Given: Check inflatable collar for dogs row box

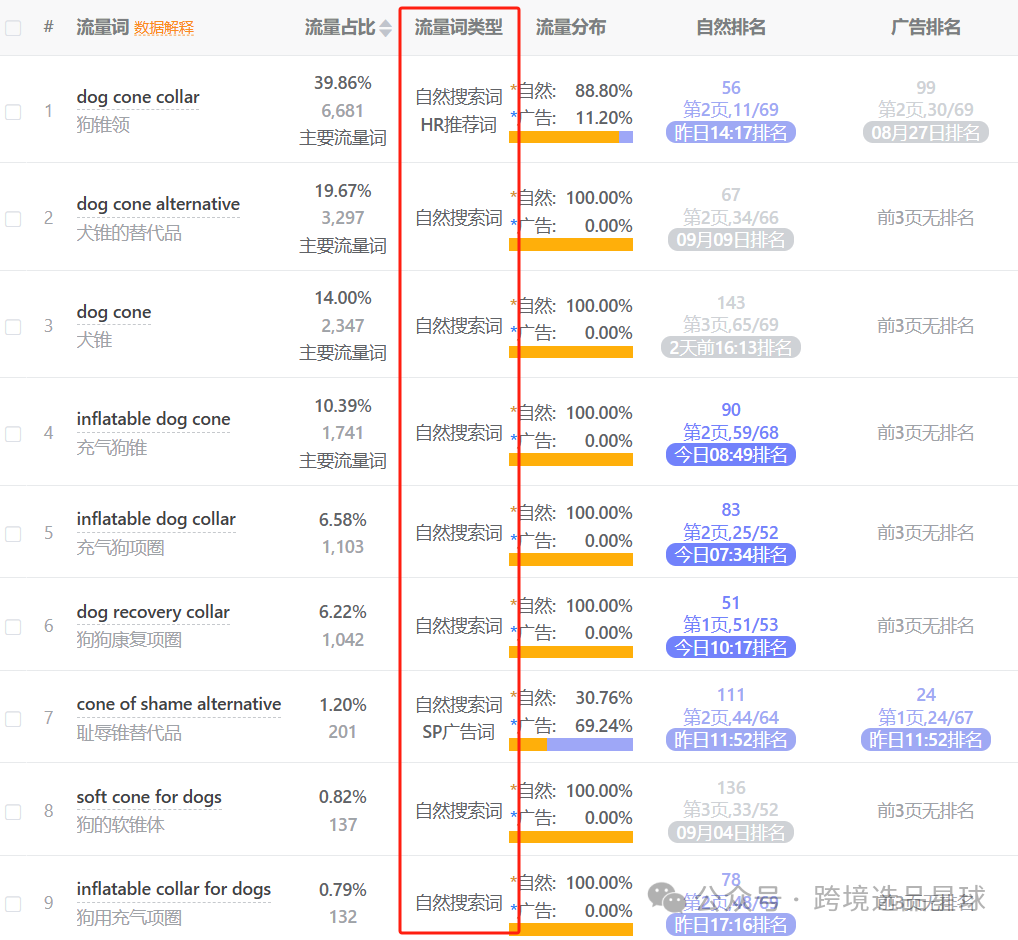Looking at the screenshot, I should point(13,904).
